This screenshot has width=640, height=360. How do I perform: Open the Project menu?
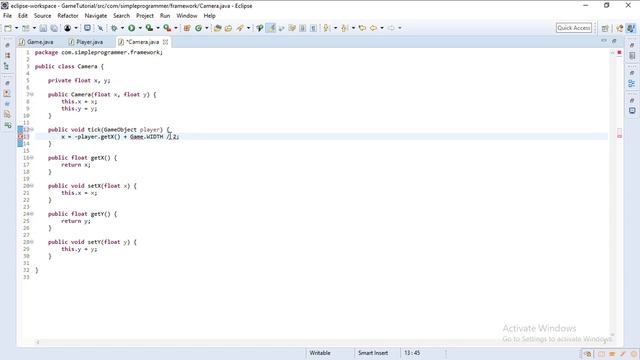[x=145, y=16]
